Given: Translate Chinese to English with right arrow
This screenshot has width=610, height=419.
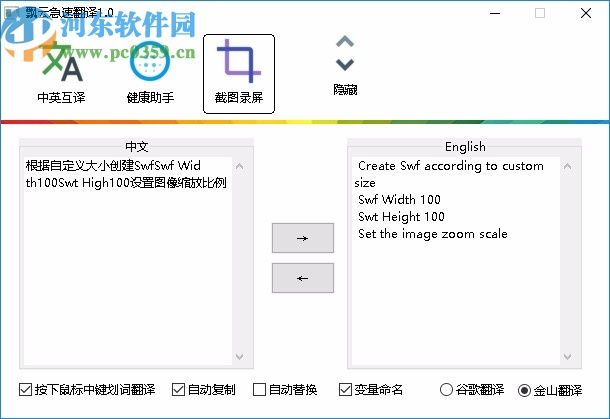Looking at the screenshot, I should click(x=303, y=238).
